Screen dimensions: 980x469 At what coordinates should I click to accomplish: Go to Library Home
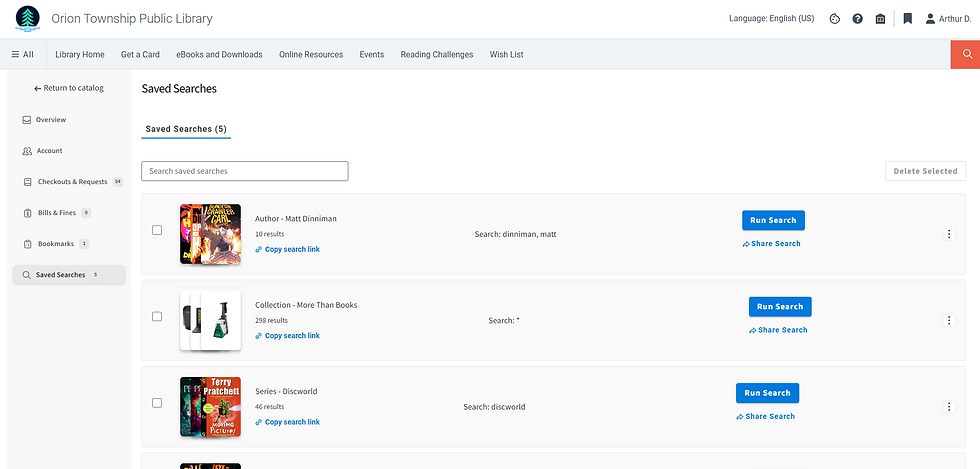click(79, 54)
